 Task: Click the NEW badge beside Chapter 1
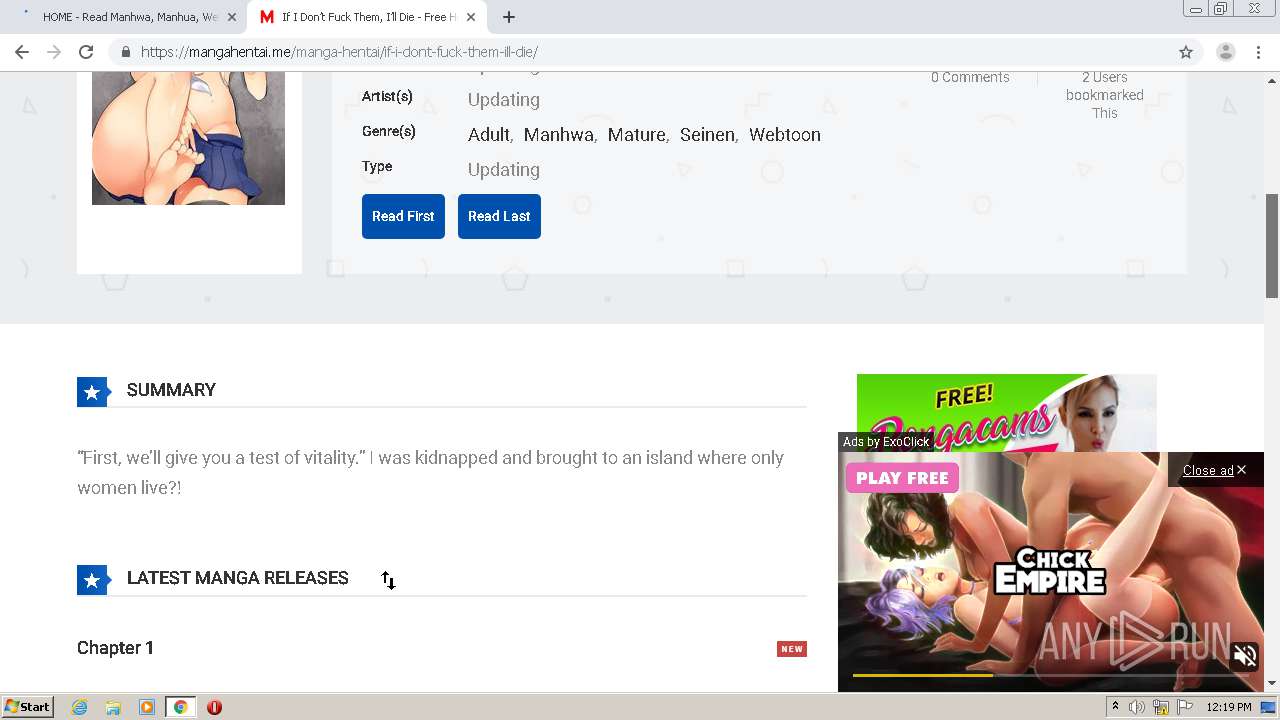point(792,649)
